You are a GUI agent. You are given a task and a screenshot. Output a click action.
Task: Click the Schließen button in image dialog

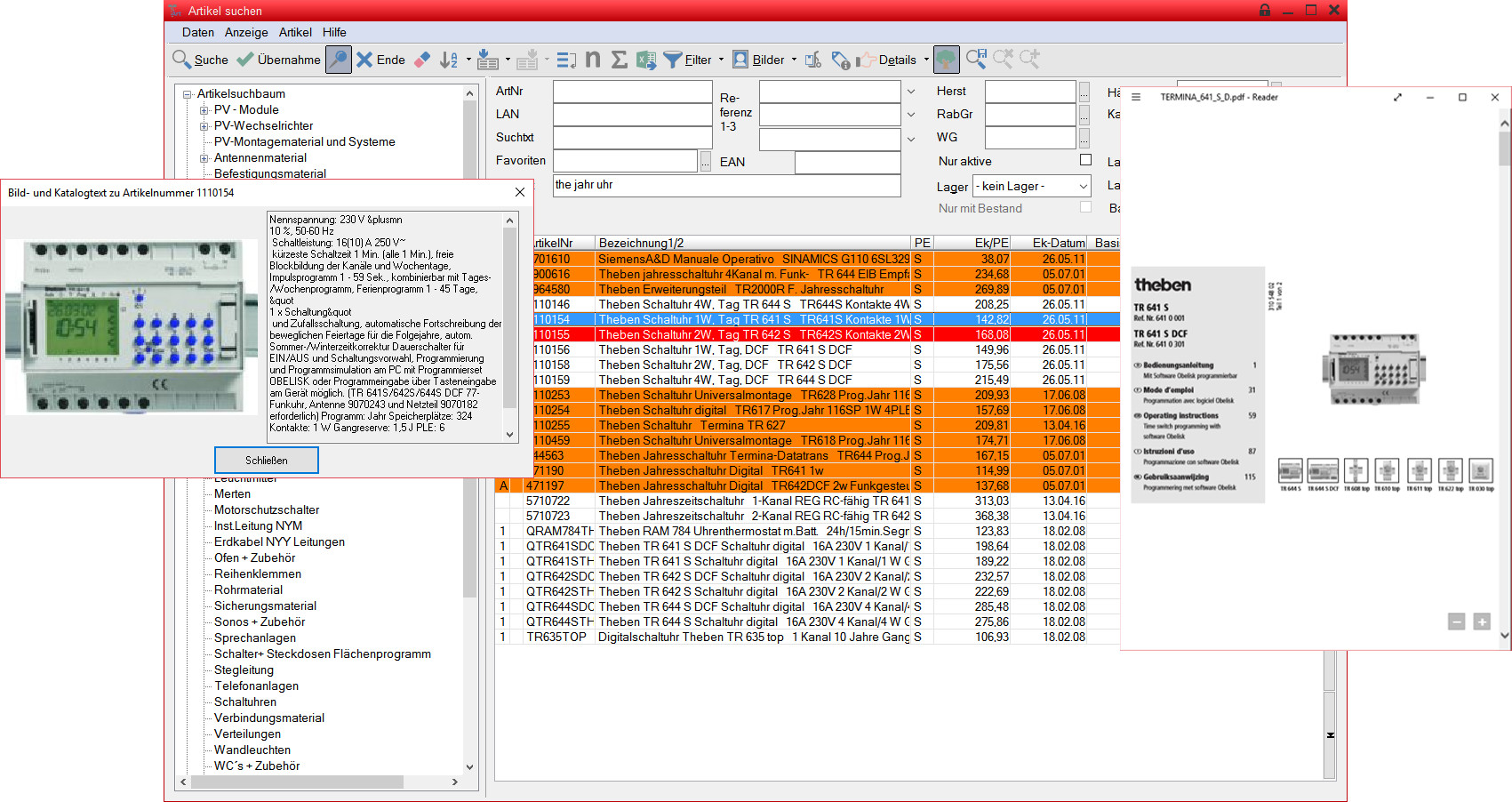267,460
